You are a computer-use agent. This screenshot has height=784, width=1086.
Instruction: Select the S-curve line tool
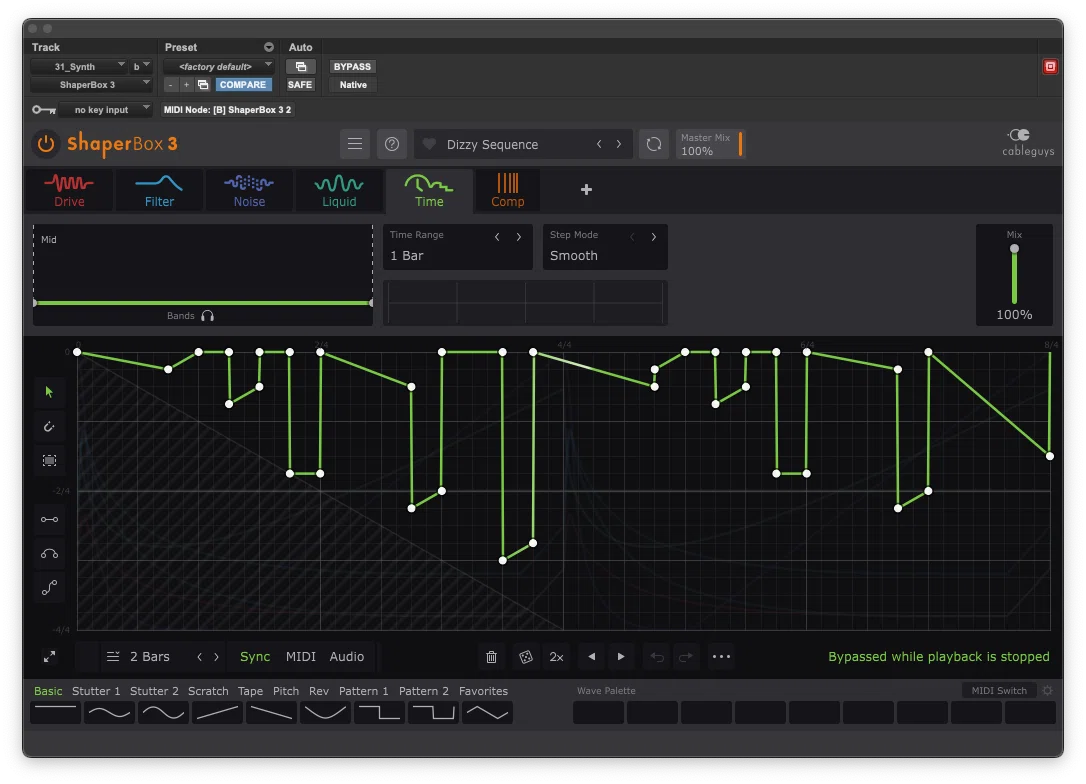point(49,587)
